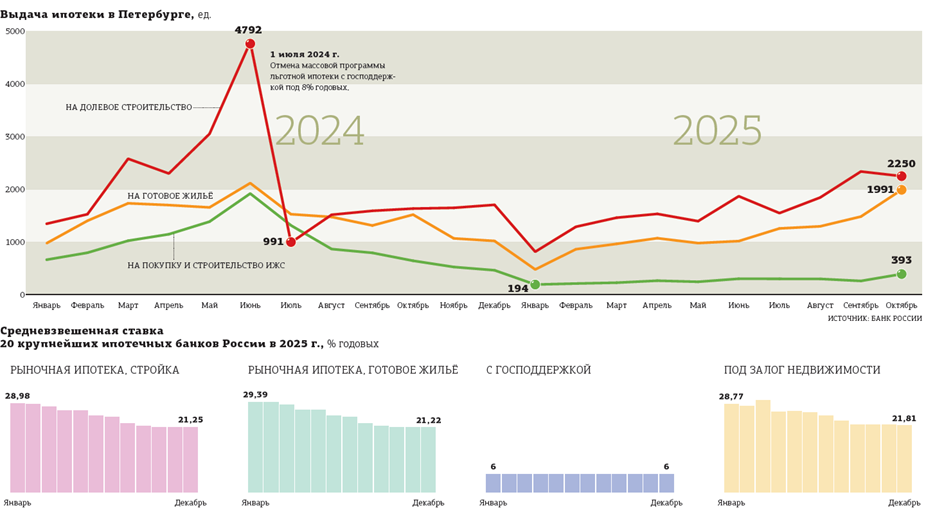Viewport: 930px width, 525px height.
Task: Select the large 2025 year label
Action: 717,133
